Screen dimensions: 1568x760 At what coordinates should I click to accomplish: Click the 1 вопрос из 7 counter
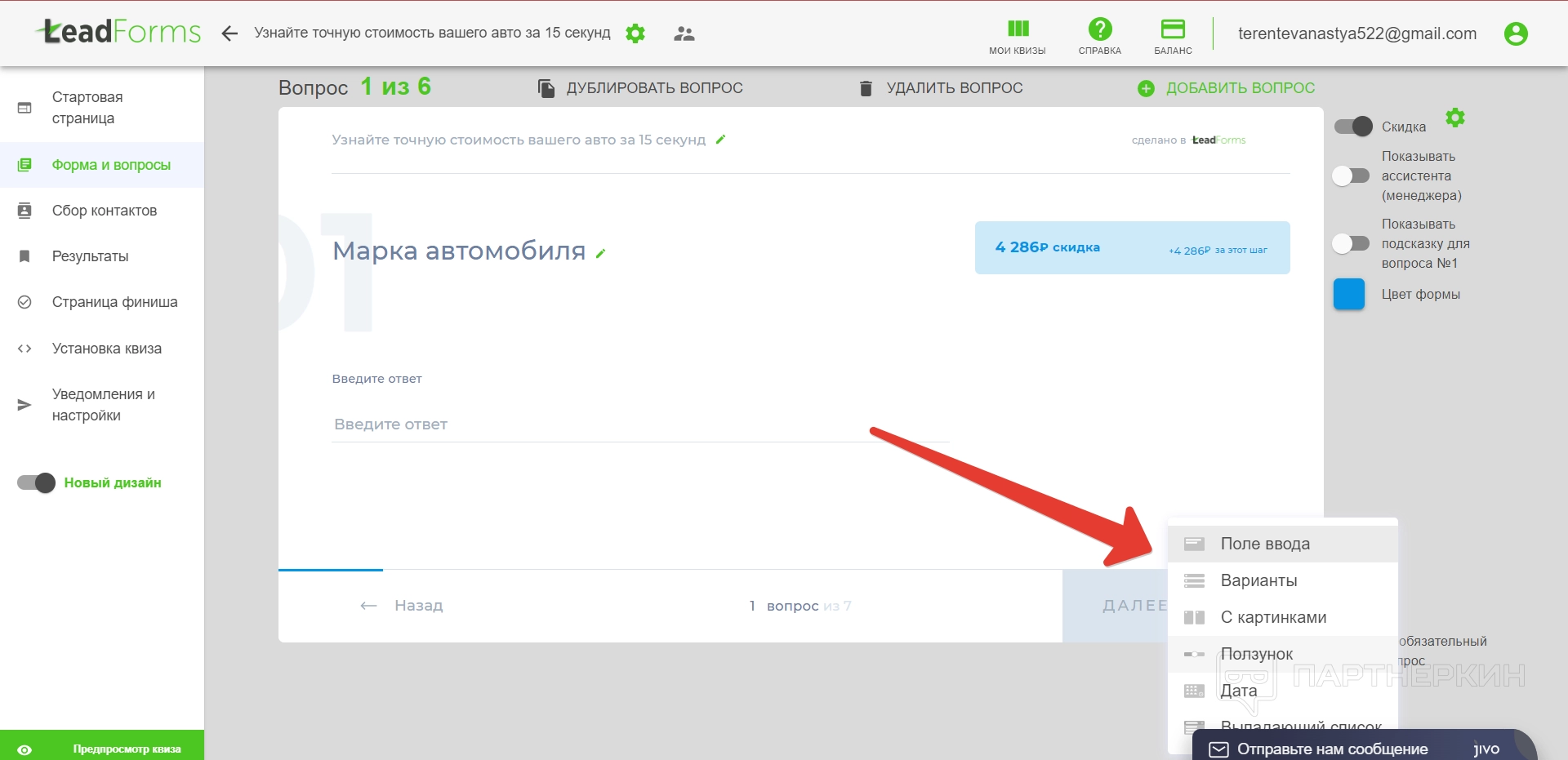800,606
